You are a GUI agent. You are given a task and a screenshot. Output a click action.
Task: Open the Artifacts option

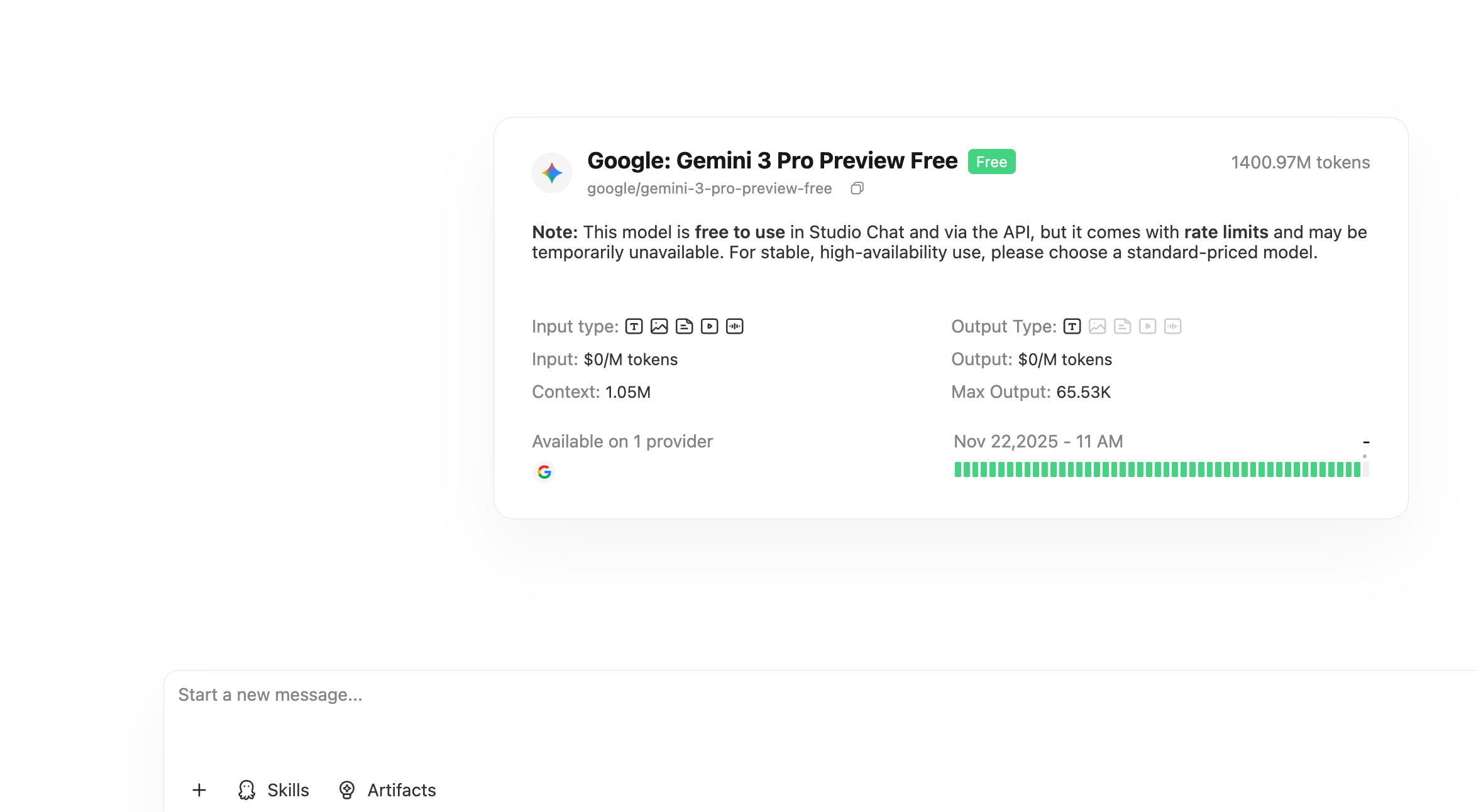[388, 790]
